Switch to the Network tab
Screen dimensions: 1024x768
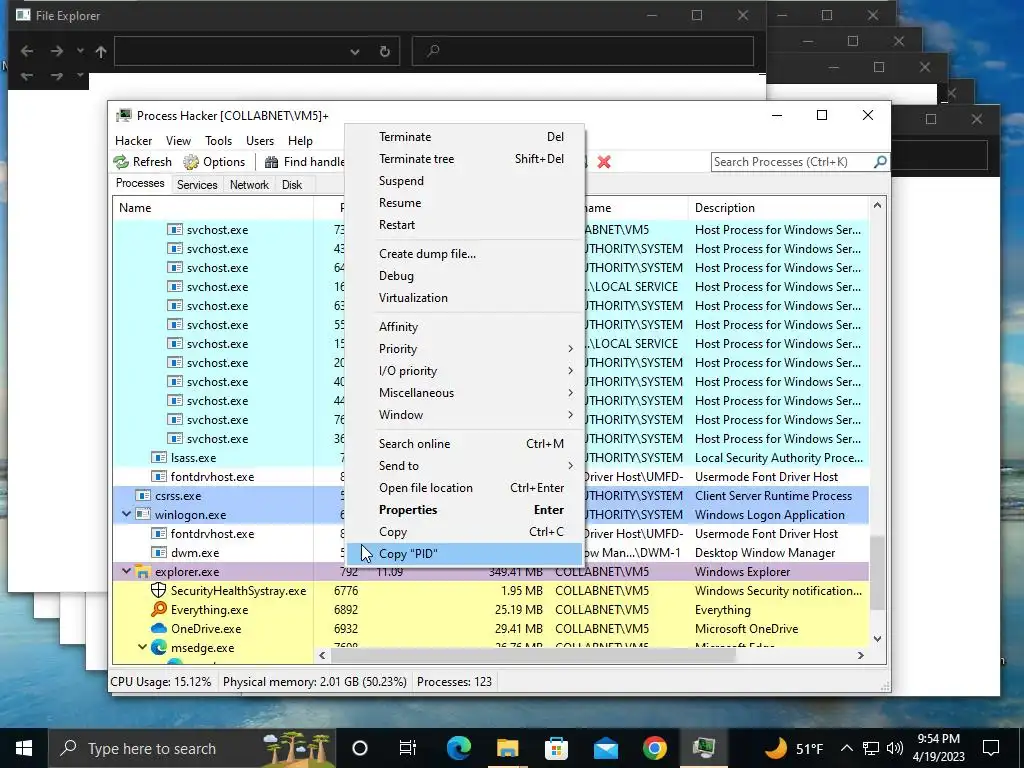(249, 185)
